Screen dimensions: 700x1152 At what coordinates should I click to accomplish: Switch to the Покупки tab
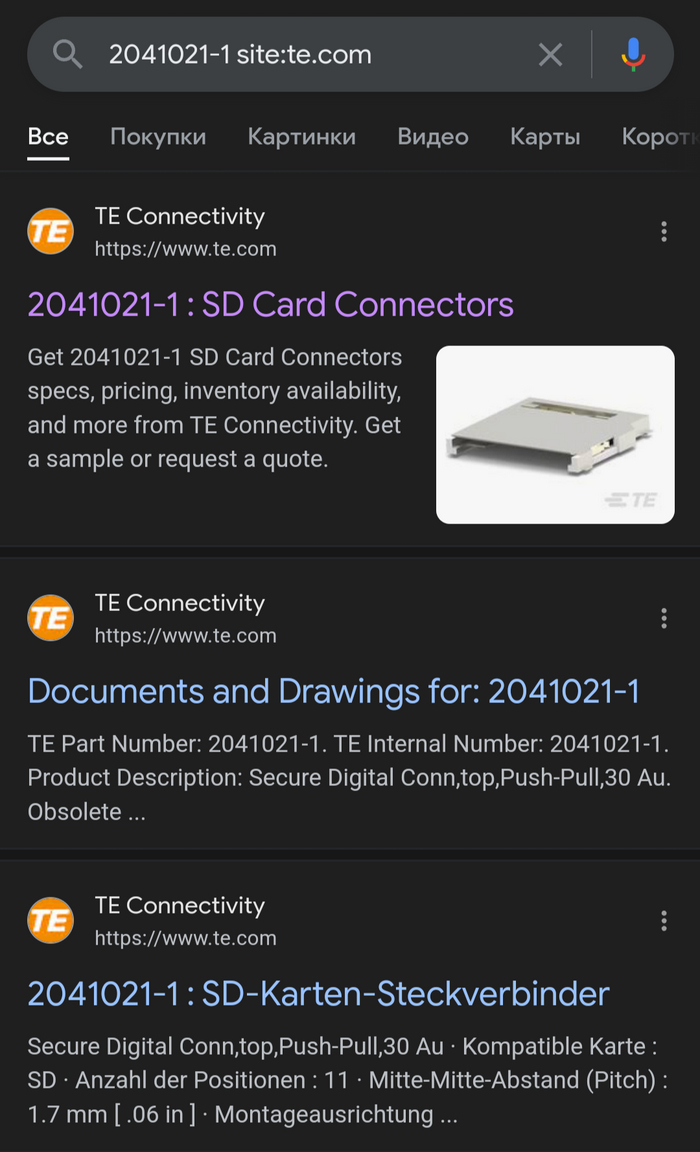(158, 137)
